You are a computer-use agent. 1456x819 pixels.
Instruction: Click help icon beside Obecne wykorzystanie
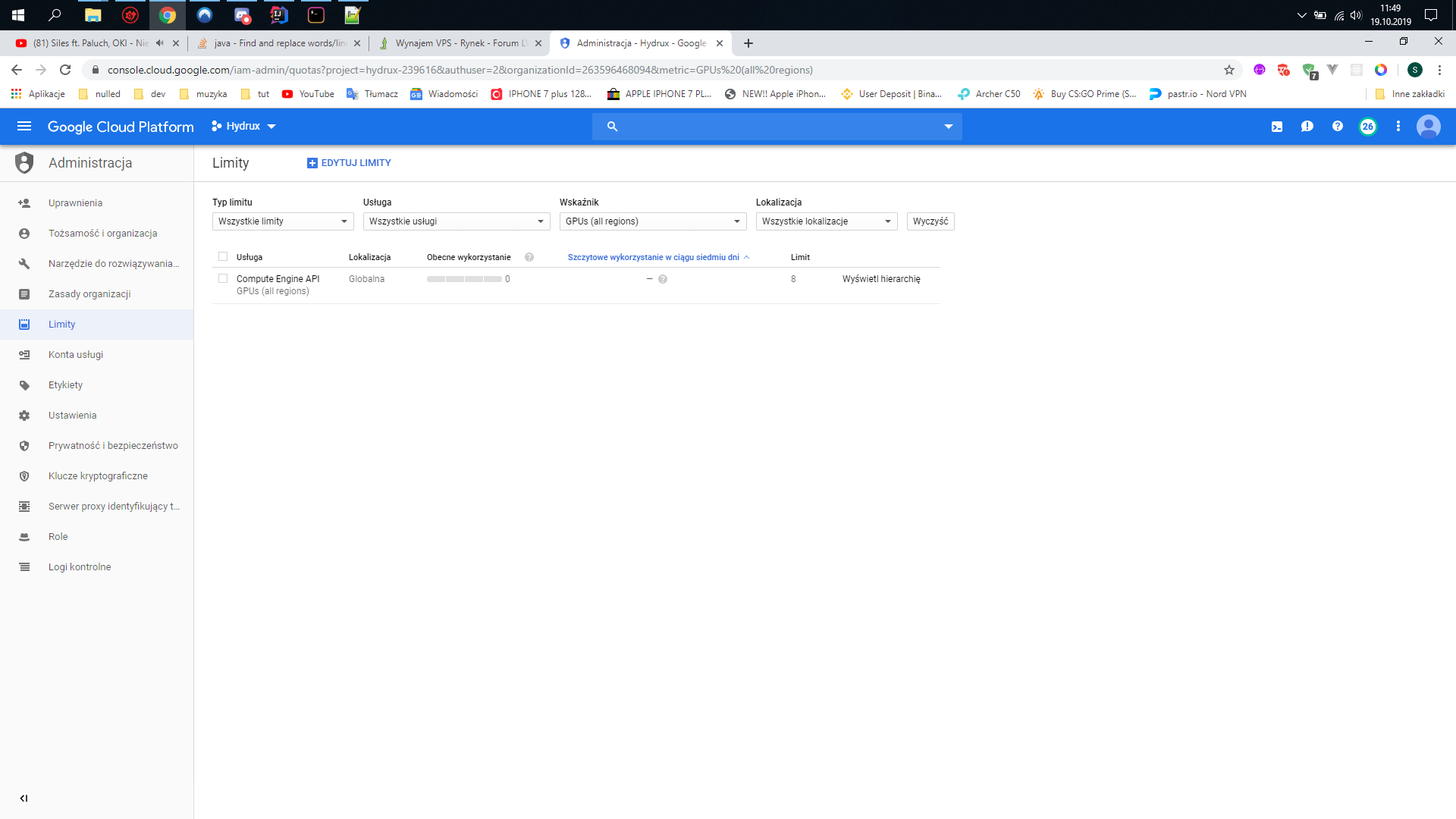pos(529,257)
